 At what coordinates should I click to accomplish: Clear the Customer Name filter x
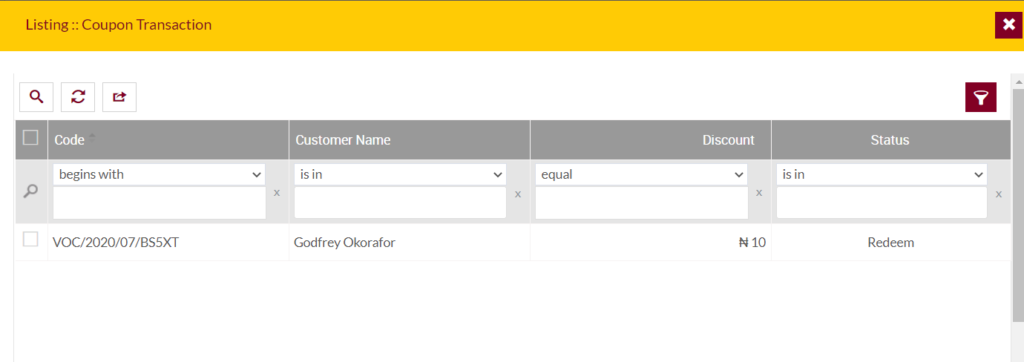coord(518,193)
